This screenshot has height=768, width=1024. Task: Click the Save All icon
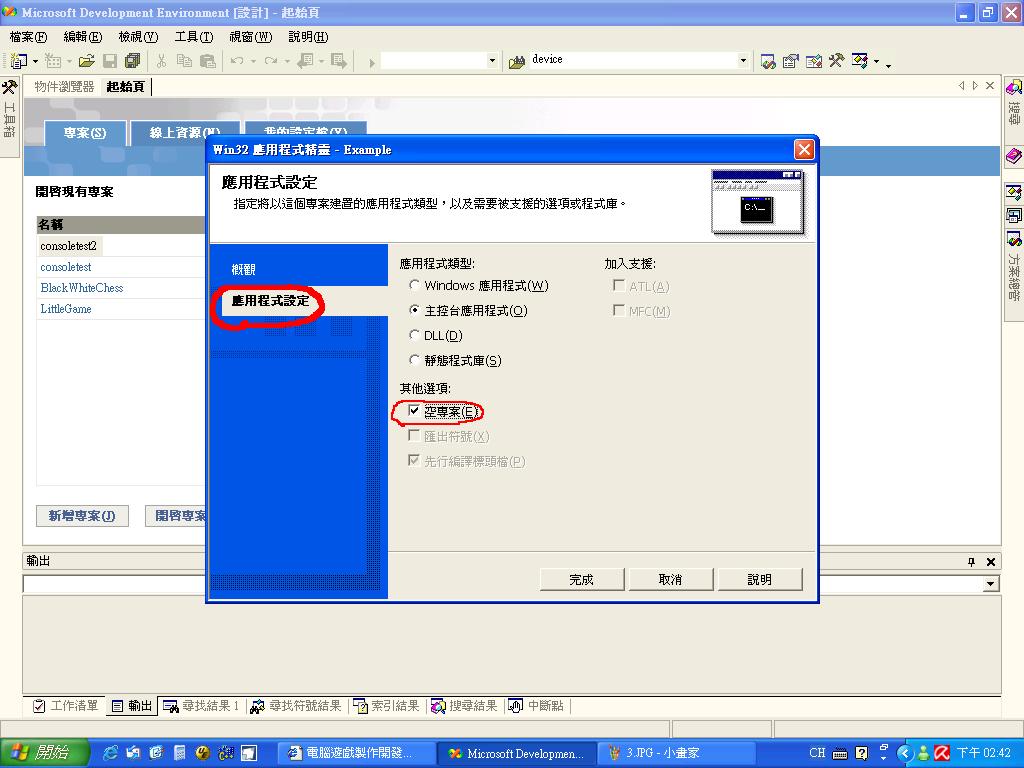coord(133,61)
